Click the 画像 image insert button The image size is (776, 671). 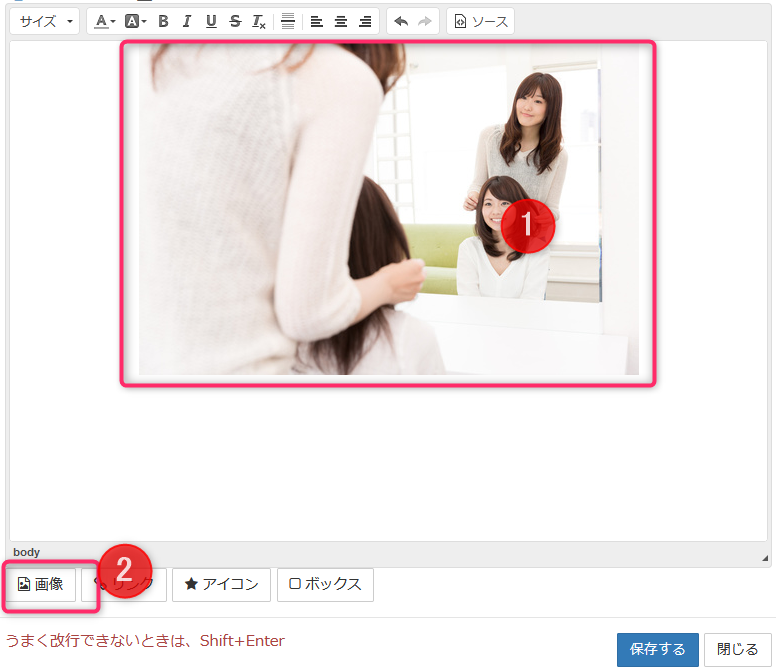[41, 585]
